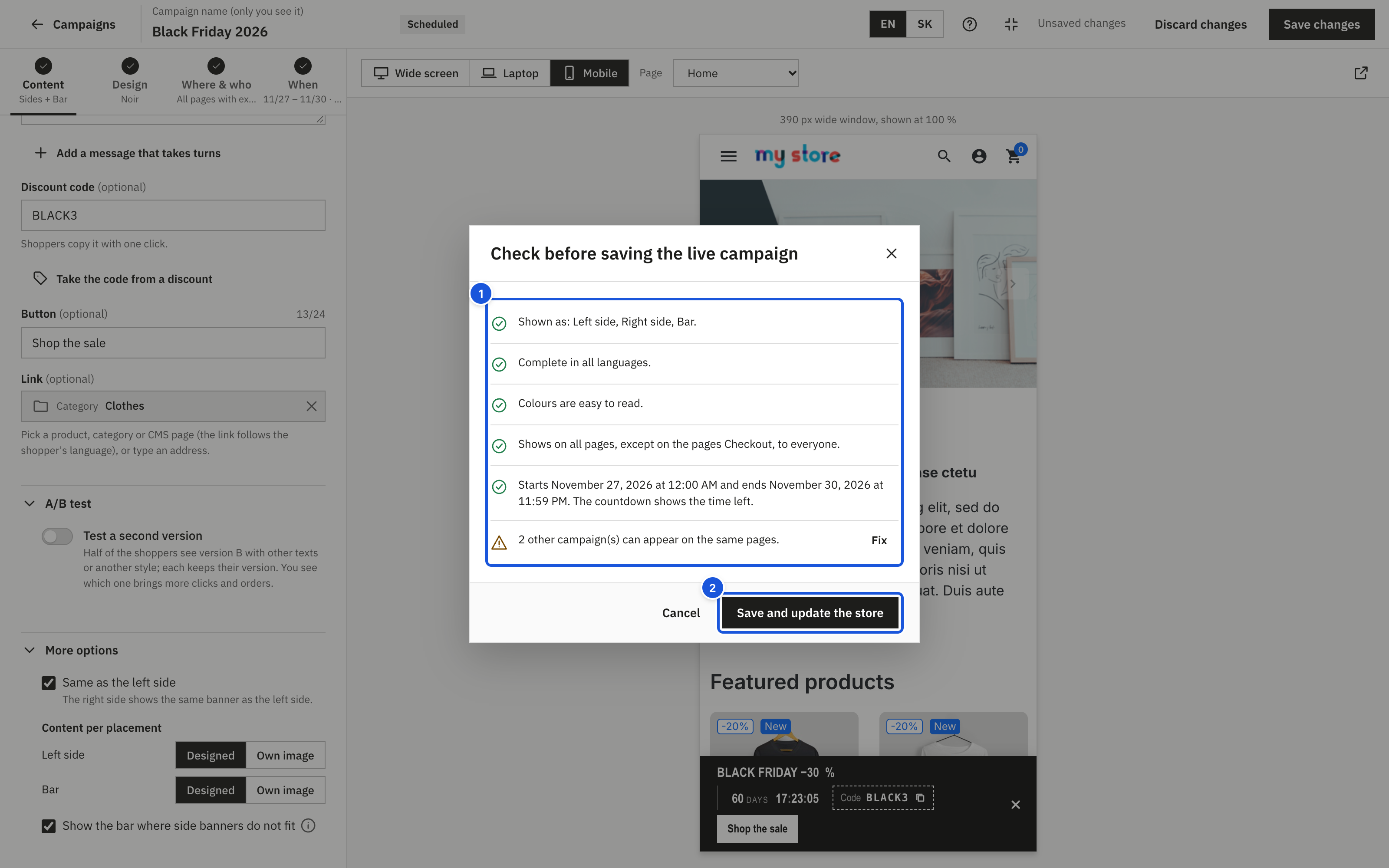Open the Where & who step tab

(217, 81)
